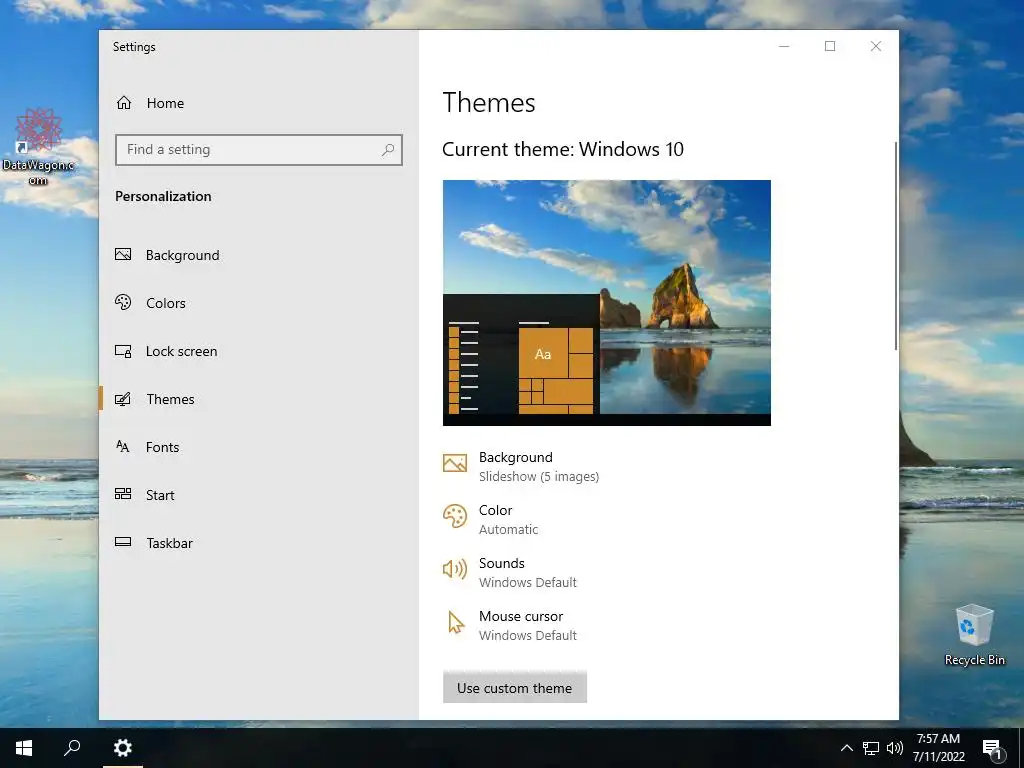This screenshot has height=768, width=1024.
Task: Click the taskbar clock showing 7:57 AM
Action: point(938,748)
